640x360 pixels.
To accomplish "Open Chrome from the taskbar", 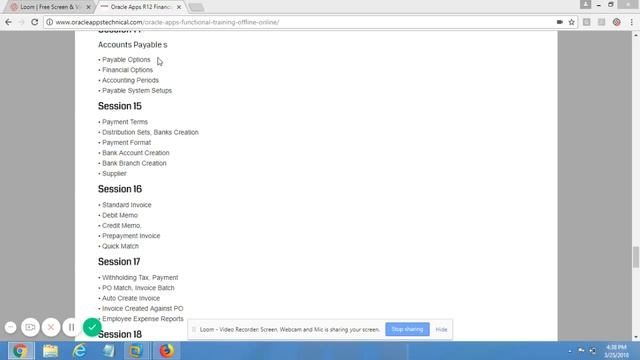I will click(20, 351).
